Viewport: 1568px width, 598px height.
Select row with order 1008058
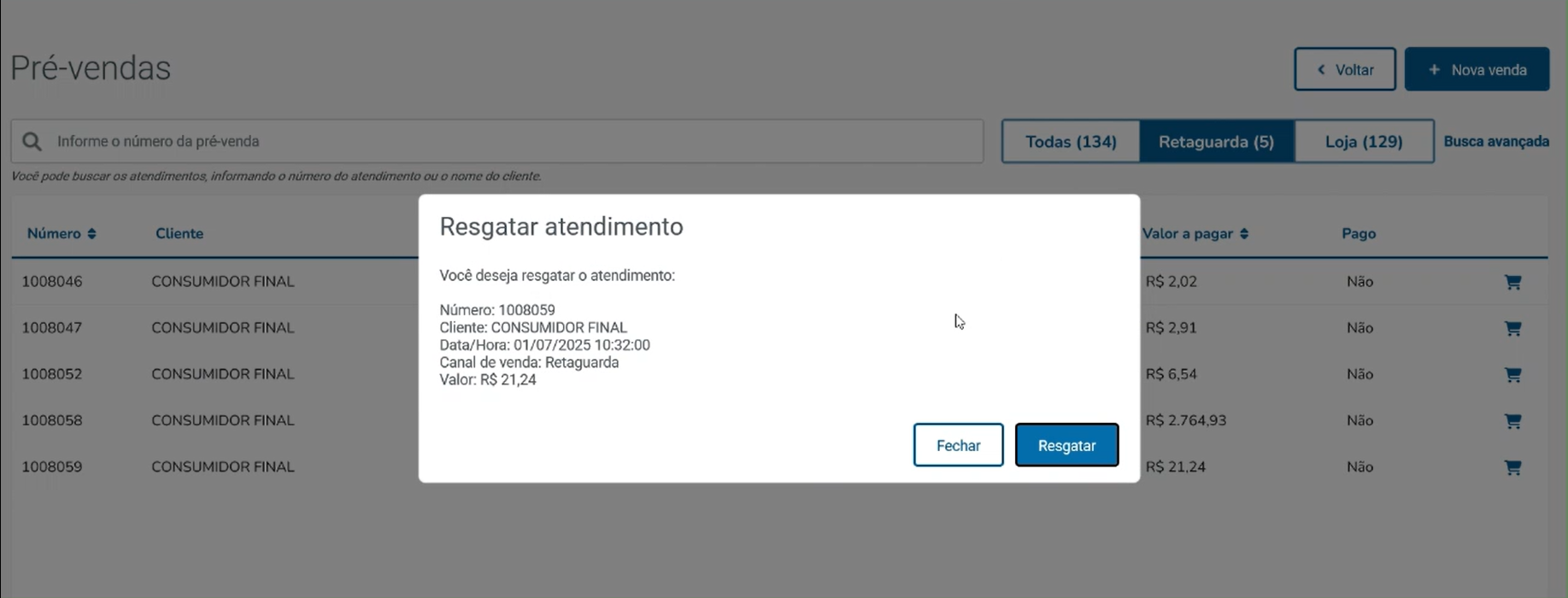(x=779, y=420)
